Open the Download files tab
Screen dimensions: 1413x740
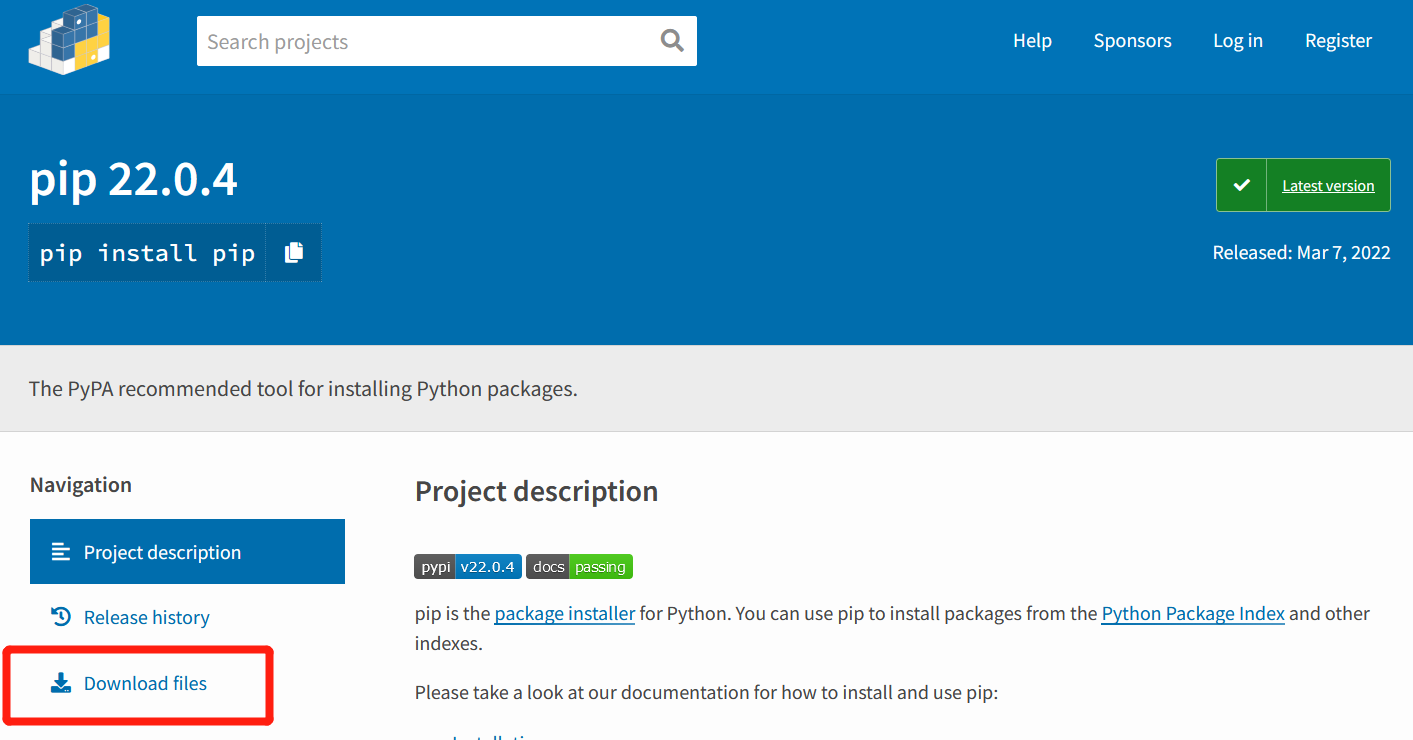(x=145, y=684)
